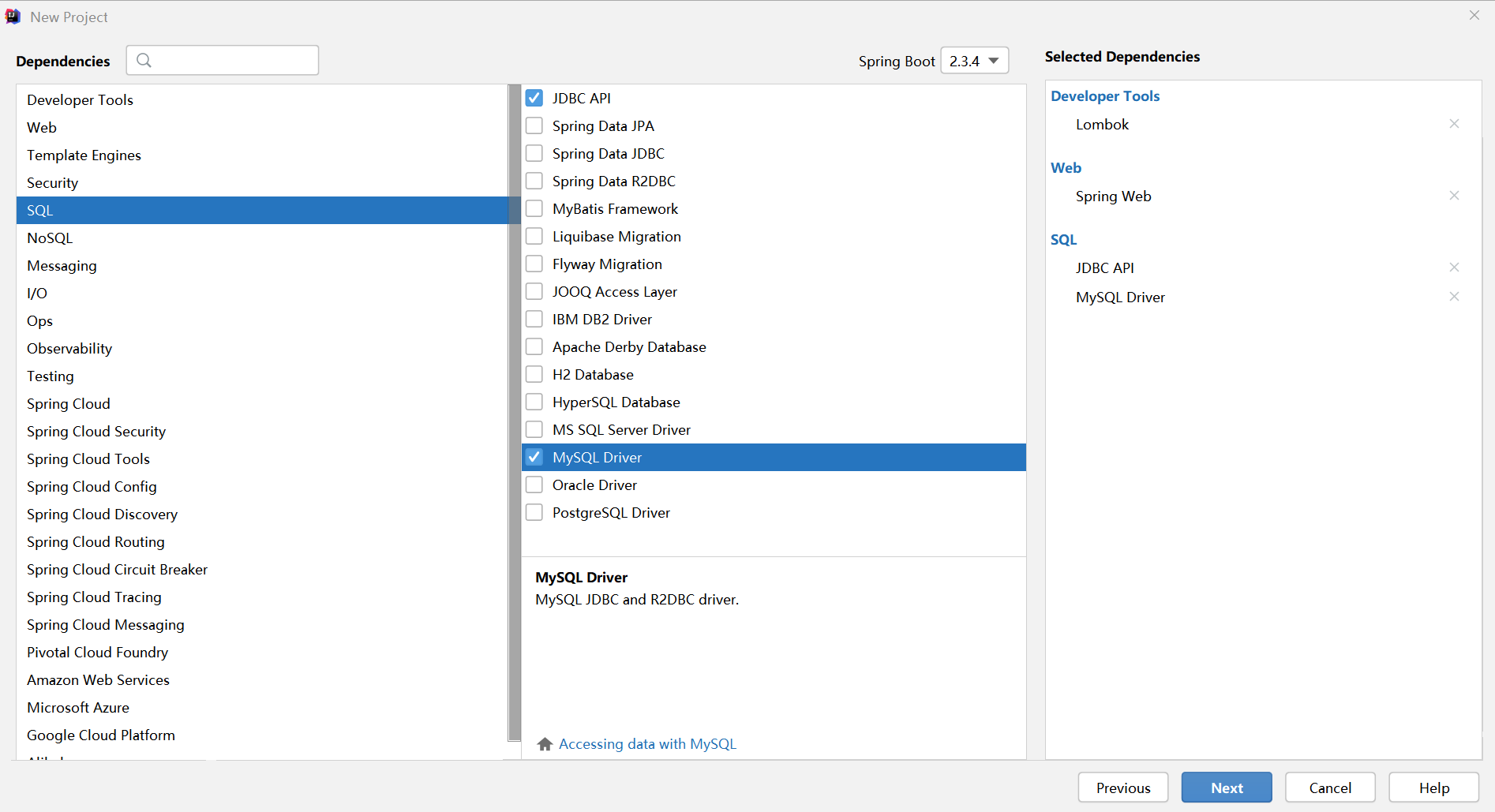Tick HyperSQL Database
1495x812 pixels.
click(x=534, y=402)
